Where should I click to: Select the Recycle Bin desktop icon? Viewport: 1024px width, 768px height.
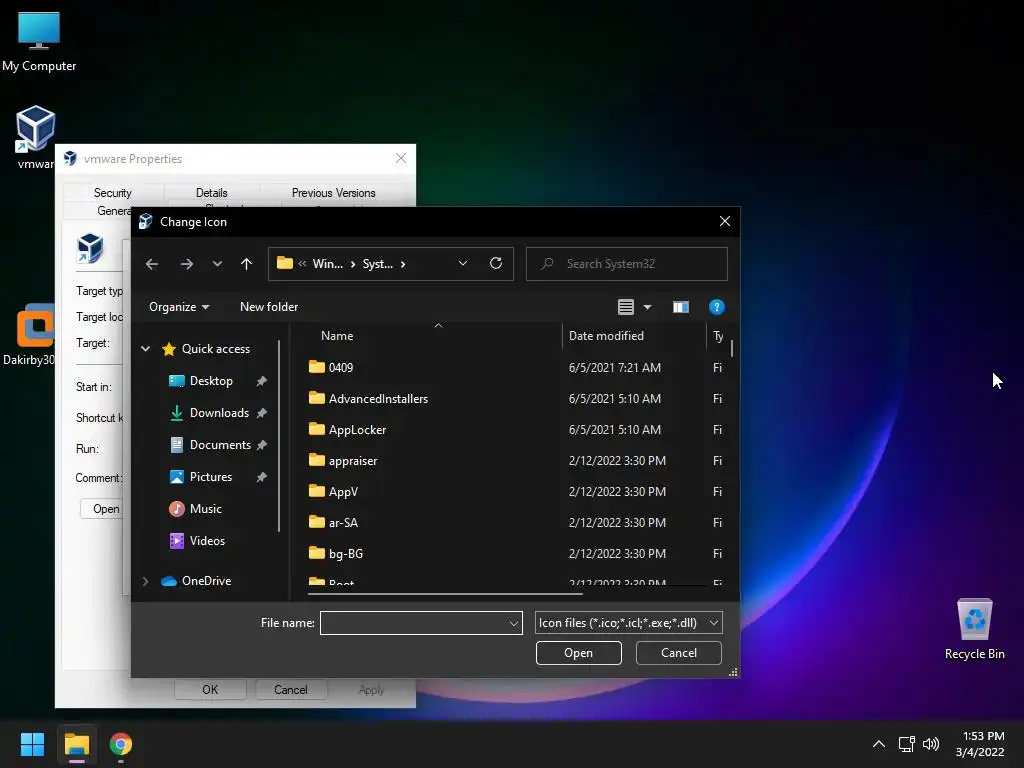pyautogui.click(x=974, y=629)
